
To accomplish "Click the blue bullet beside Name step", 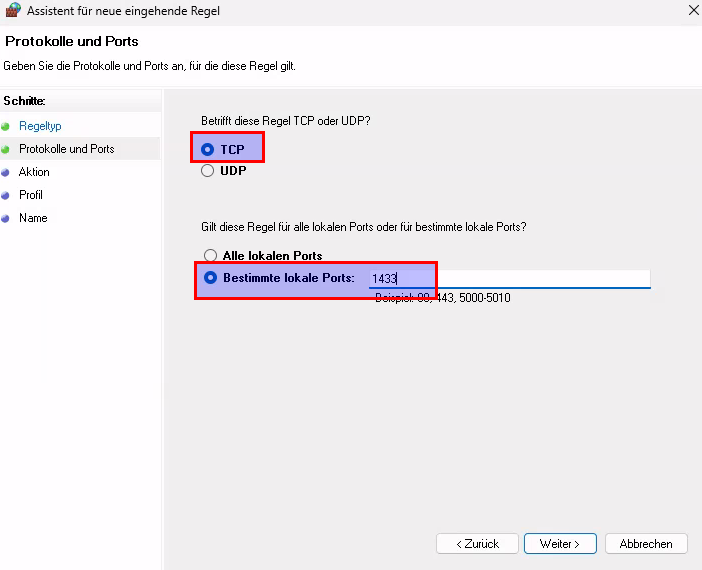I will pyautogui.click(x=6, y=218).
